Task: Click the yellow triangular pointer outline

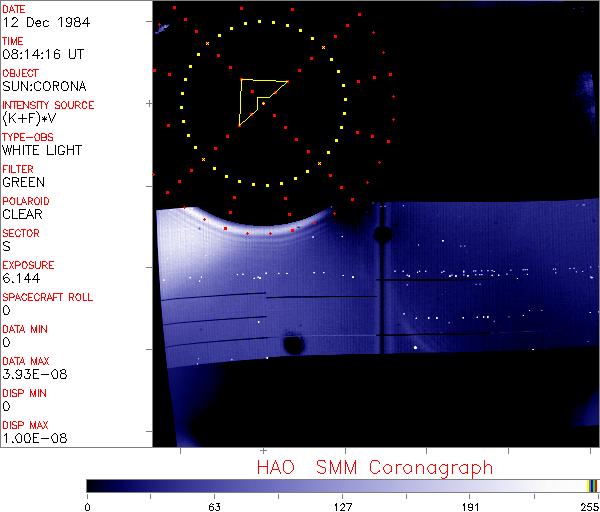Action: click(258, 100)
